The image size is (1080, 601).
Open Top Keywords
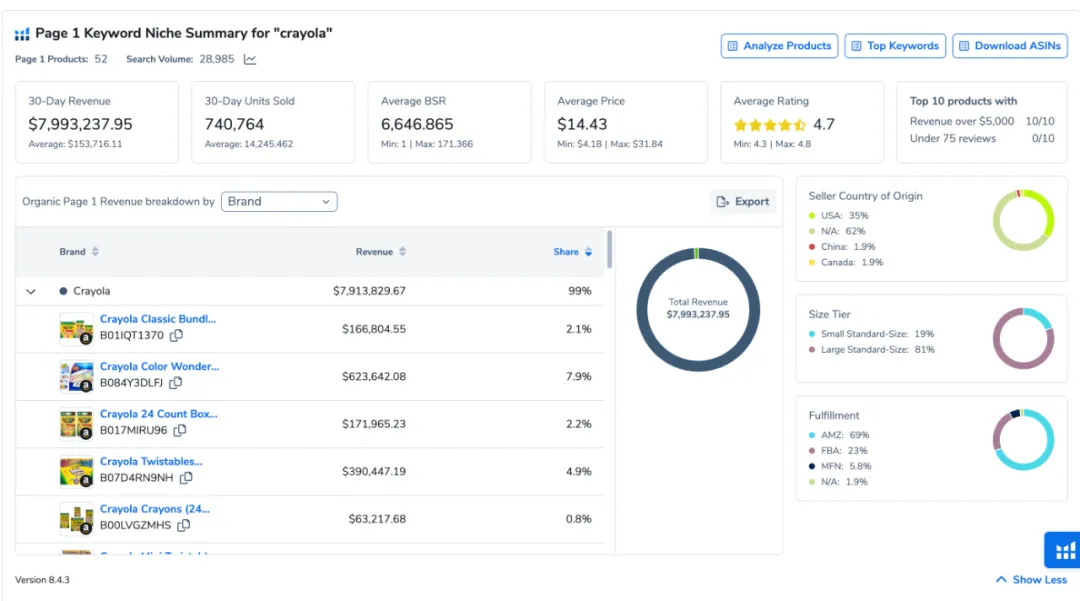coord(895,46)
